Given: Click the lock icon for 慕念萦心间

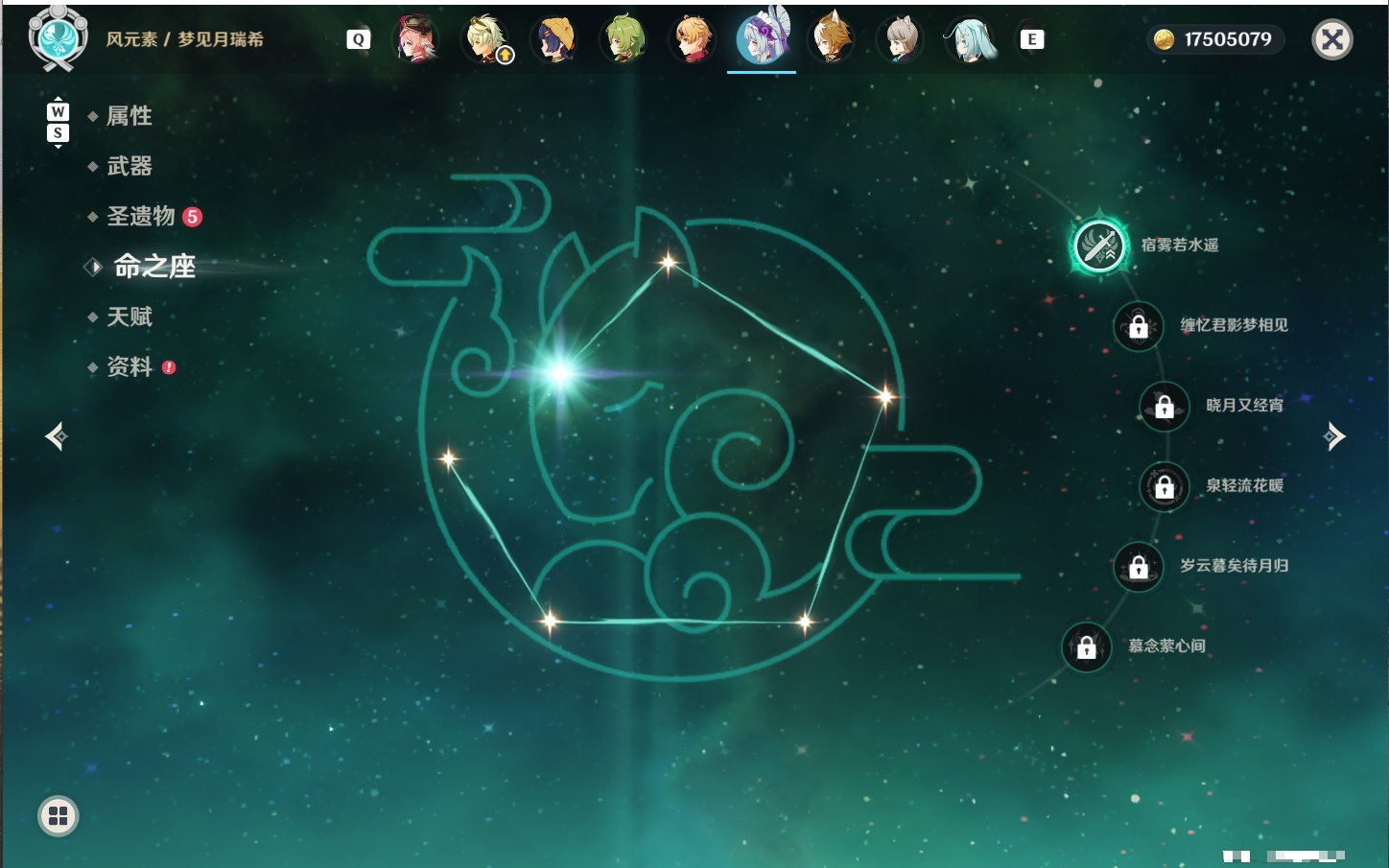Looking at the screenshot, I should (1087, 647).
